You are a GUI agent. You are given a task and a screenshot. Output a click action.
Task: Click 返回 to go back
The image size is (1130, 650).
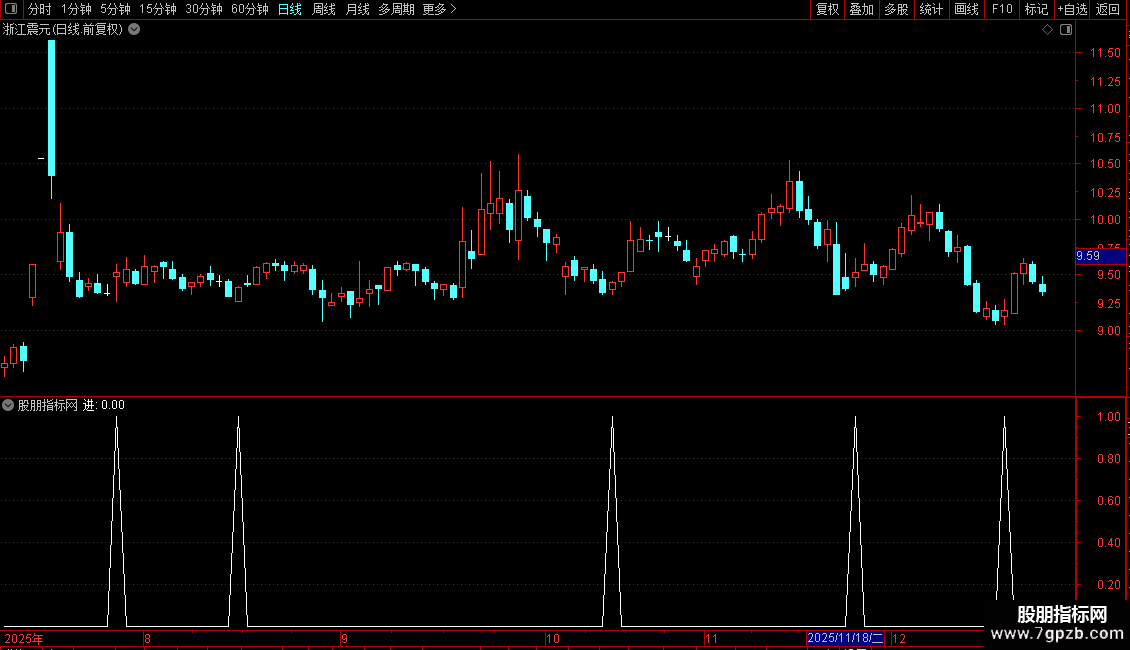point(1108,9)
